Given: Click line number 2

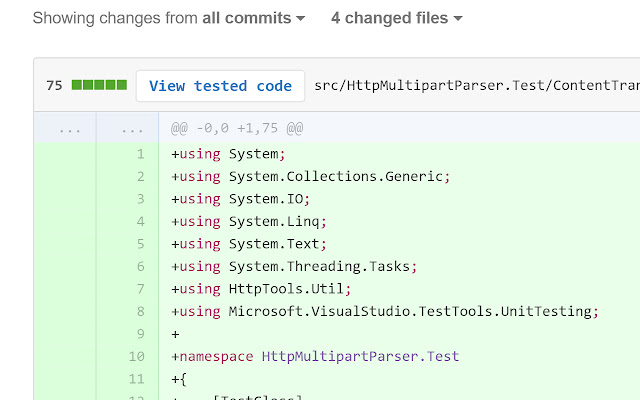Looking at the screenshot, I should [140, 176].
